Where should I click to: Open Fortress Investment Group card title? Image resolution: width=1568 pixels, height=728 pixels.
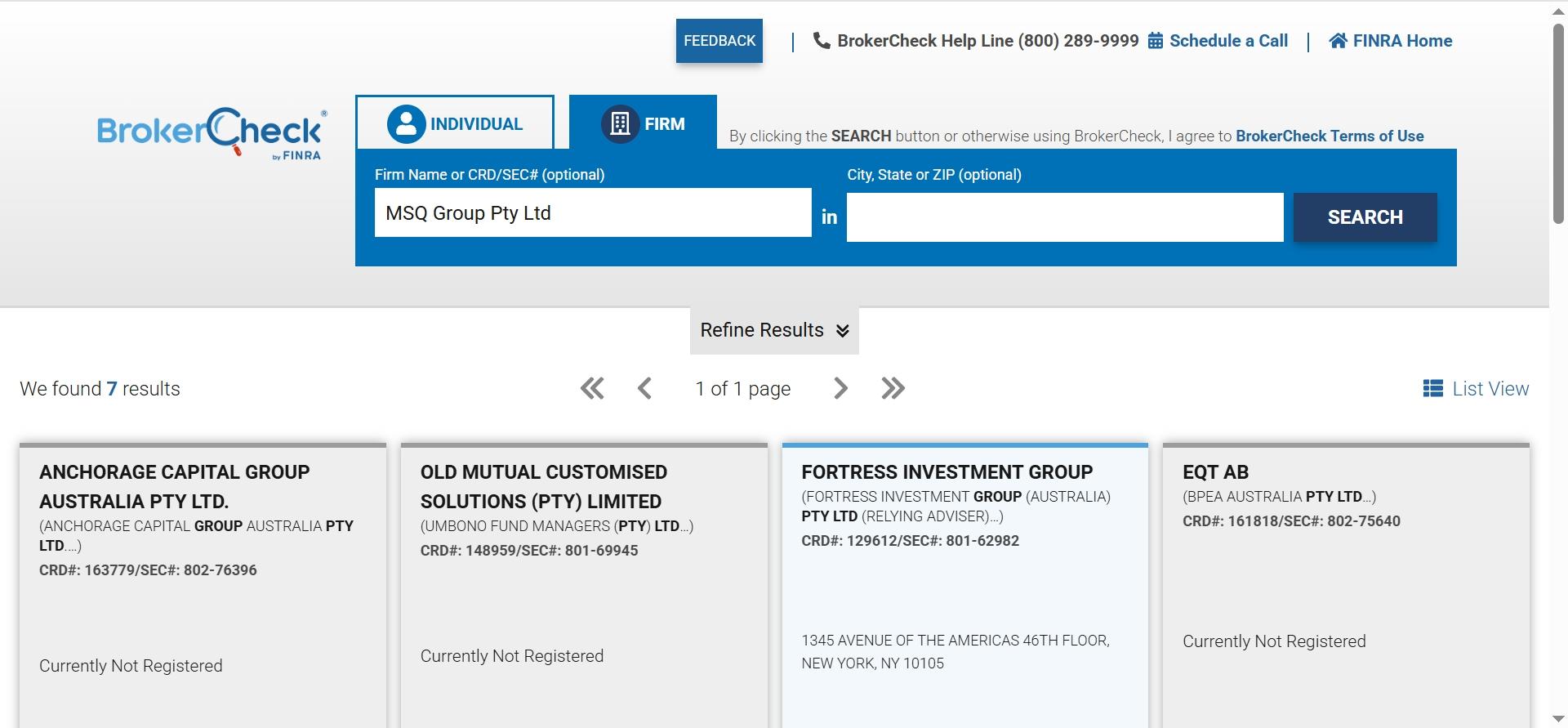click(x=947, y=472)
